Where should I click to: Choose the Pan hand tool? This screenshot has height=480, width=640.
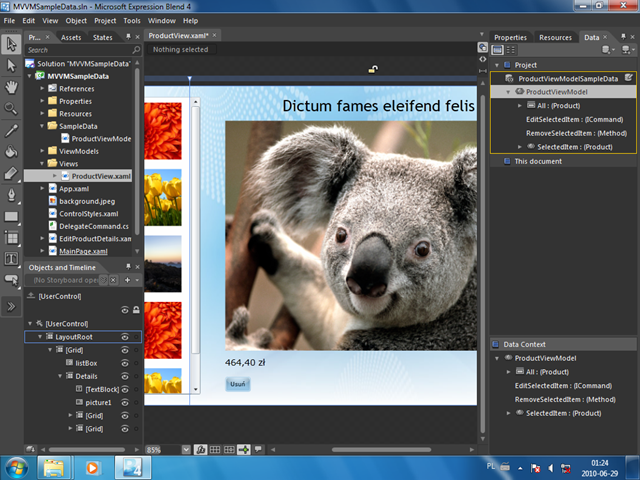coord(11,87)
